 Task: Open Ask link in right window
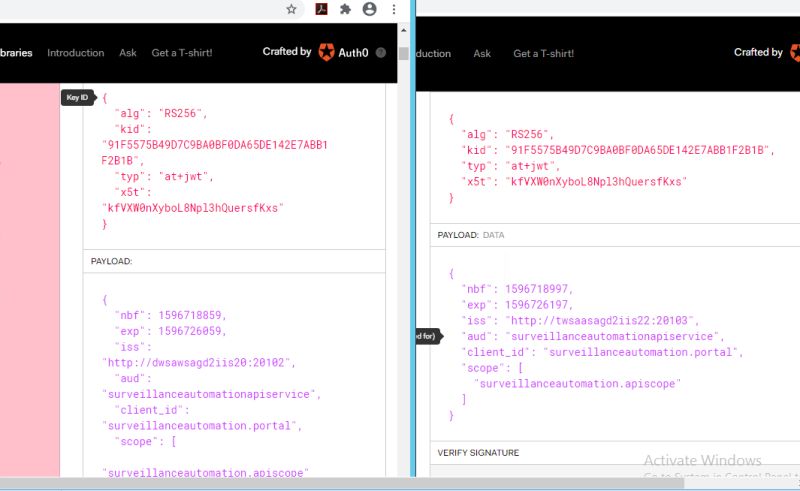point(482,53)
